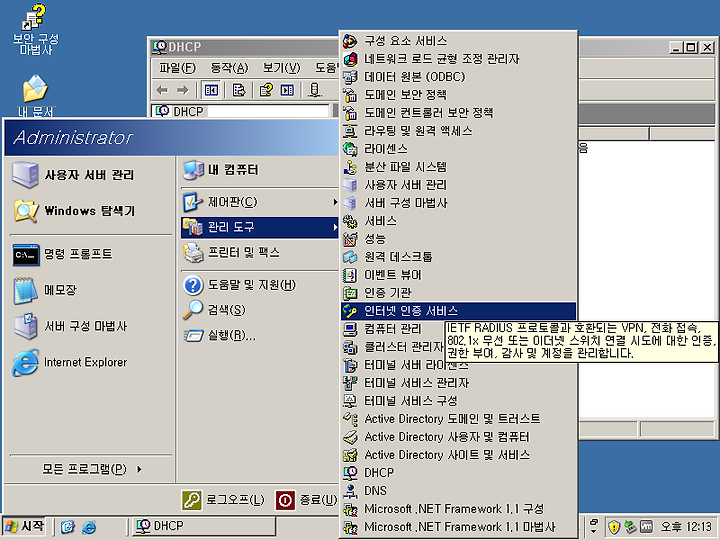Viewport: 720px width, 540px height.
Task: Click the 터미널 서비스 구성 icon
Action: click(x=350, y=401)
